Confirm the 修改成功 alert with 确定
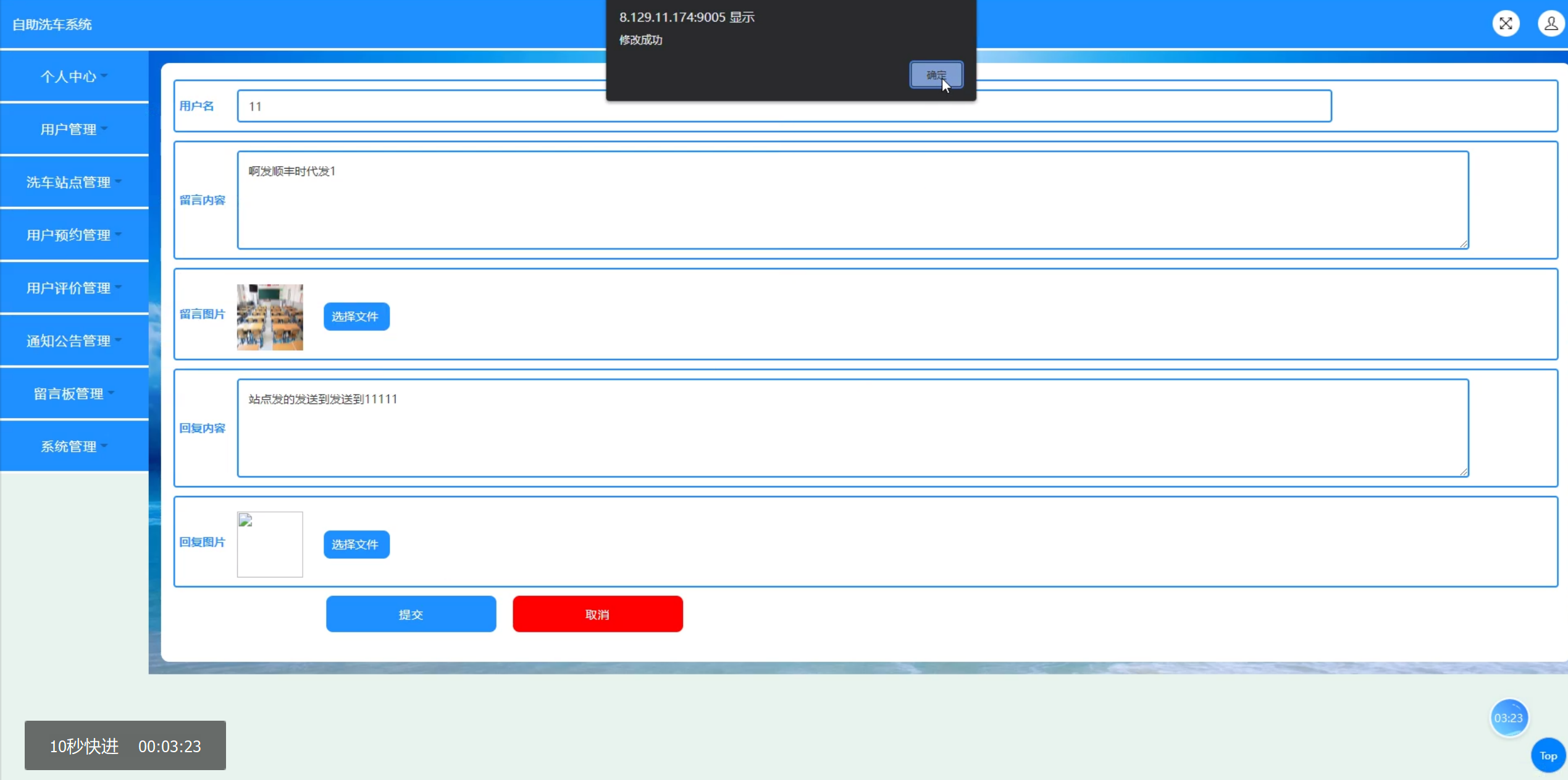 936,75
